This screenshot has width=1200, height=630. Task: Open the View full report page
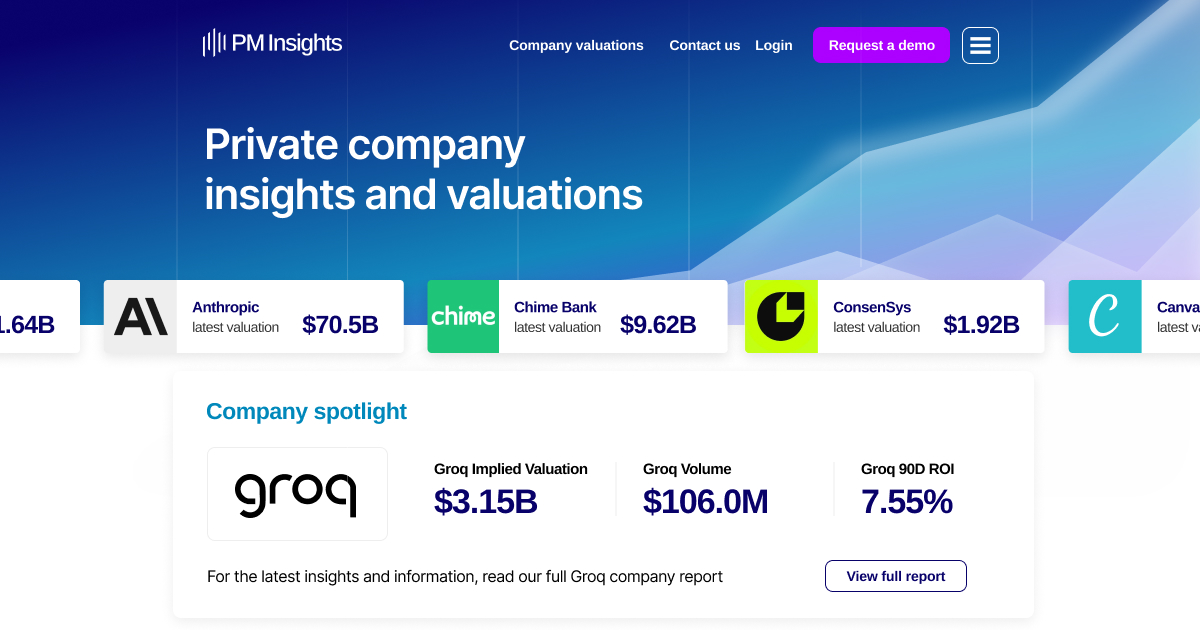pyautogui.click(x=895, y=576)
